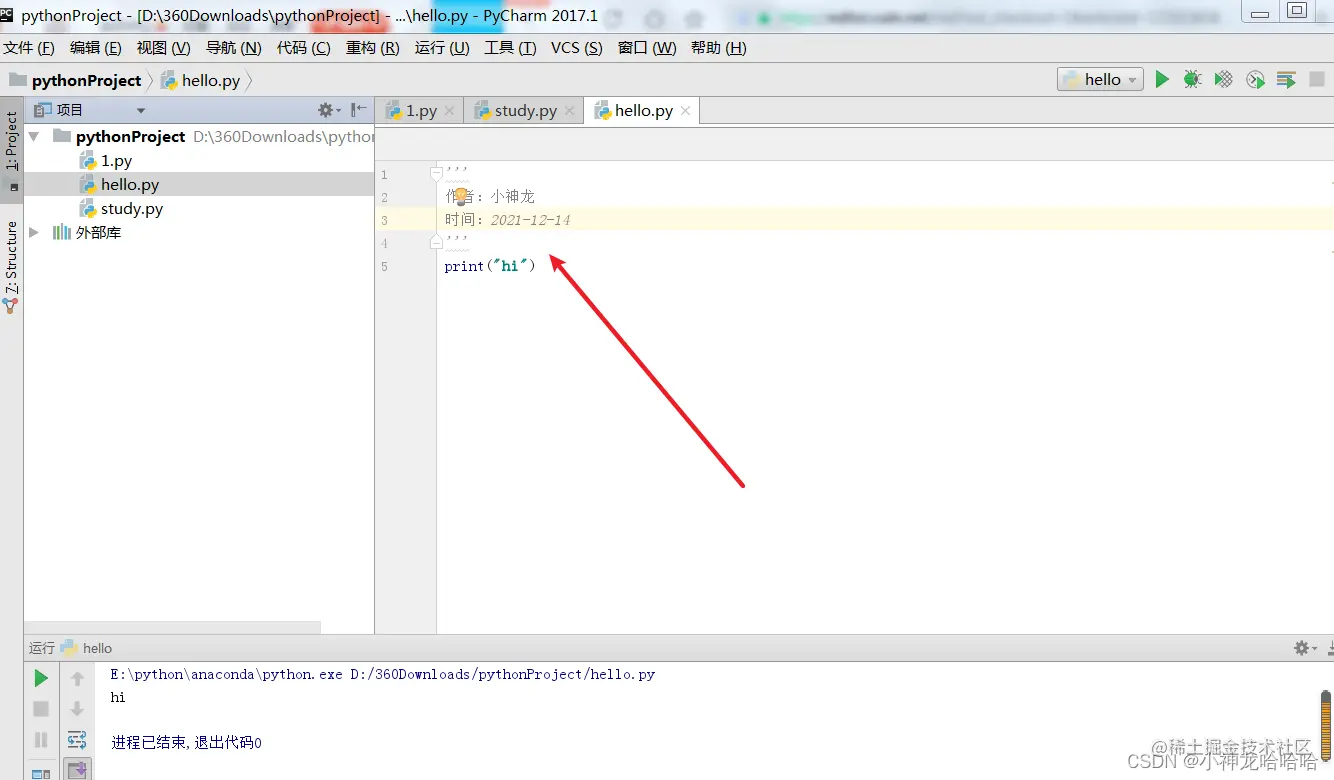Run hello with coverage

(1223, 79)
